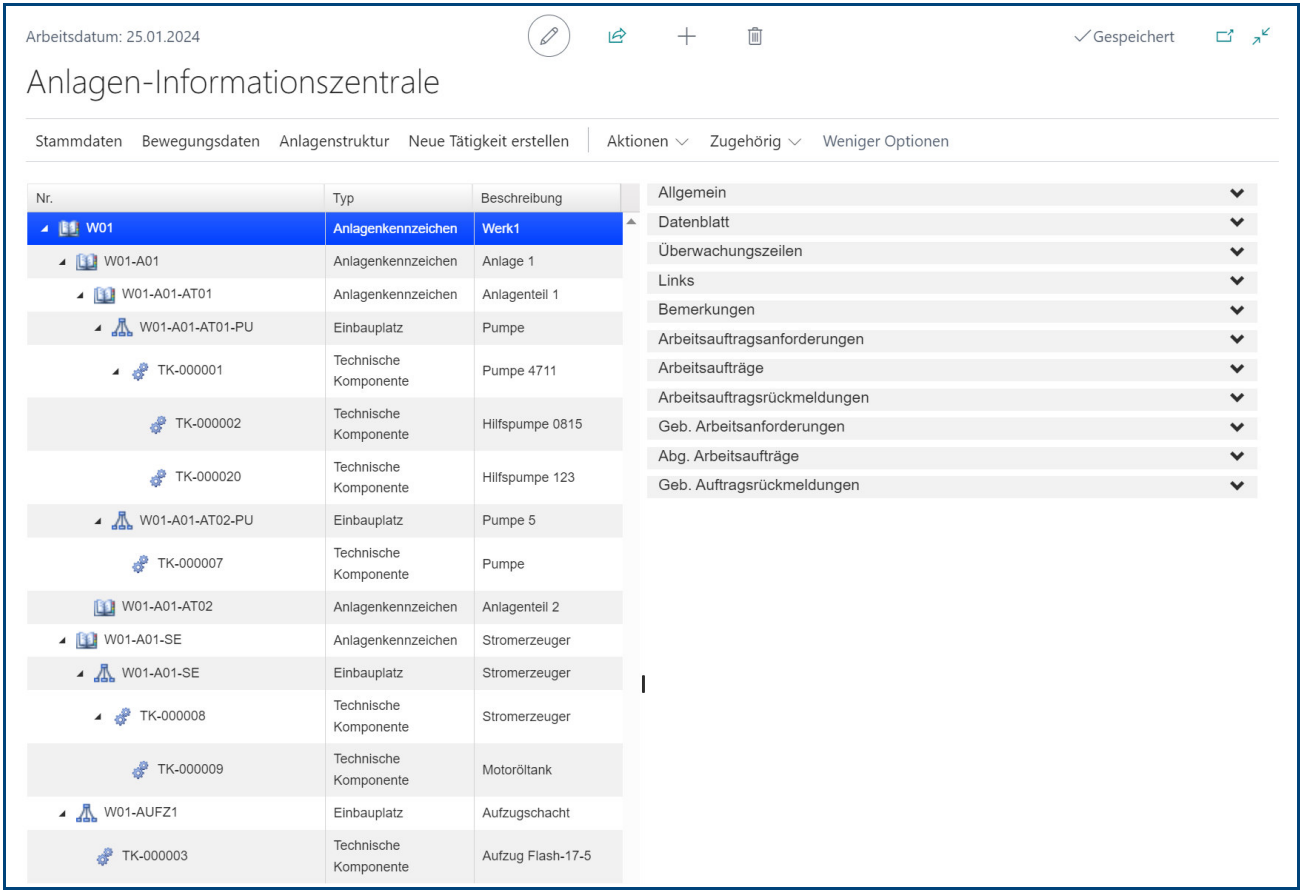Open the Zugehörig dropdown menu
The width and height of the screenshot is (1303, 893).
point(755,141)
